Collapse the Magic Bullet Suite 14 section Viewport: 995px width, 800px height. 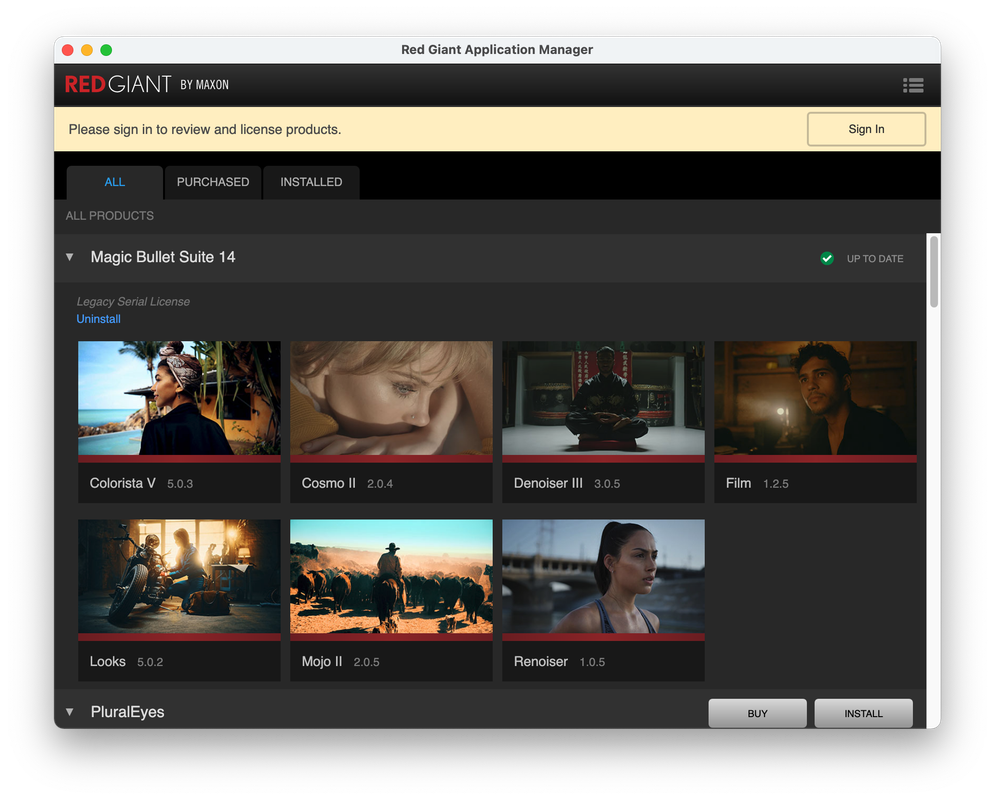point(70,257)
